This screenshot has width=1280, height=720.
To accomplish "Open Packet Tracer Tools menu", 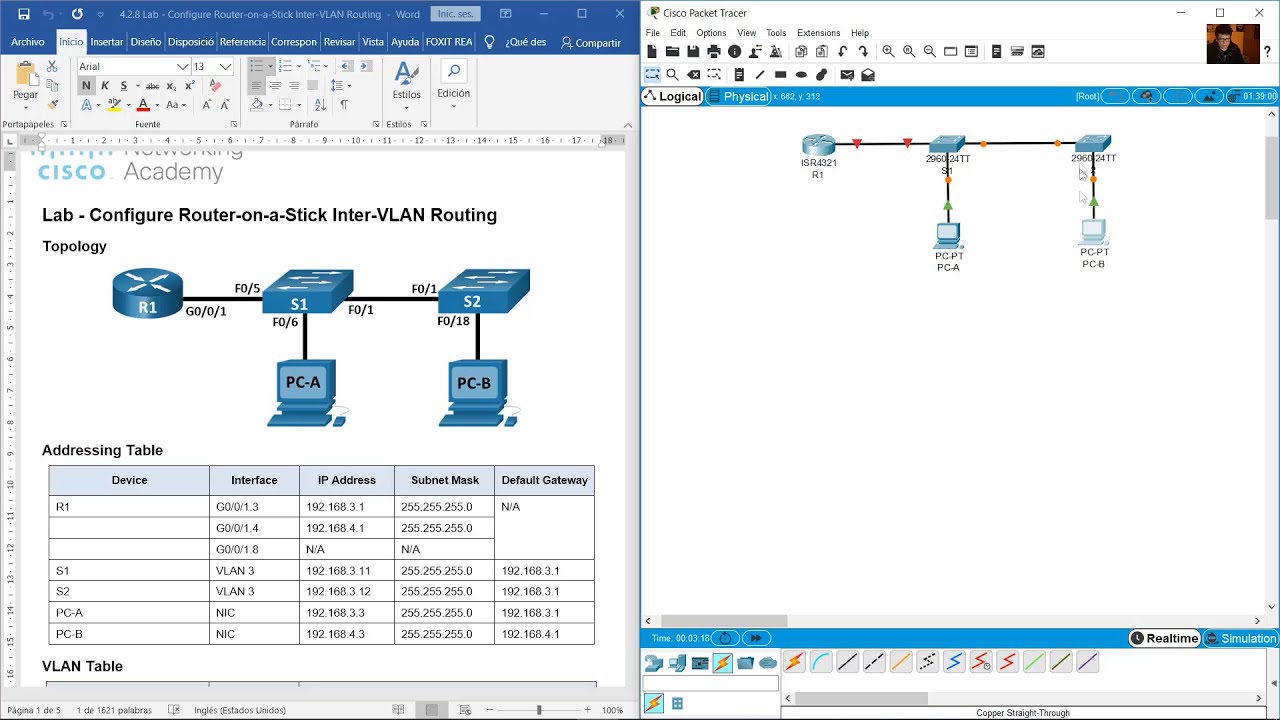I will tap(776, 33).
